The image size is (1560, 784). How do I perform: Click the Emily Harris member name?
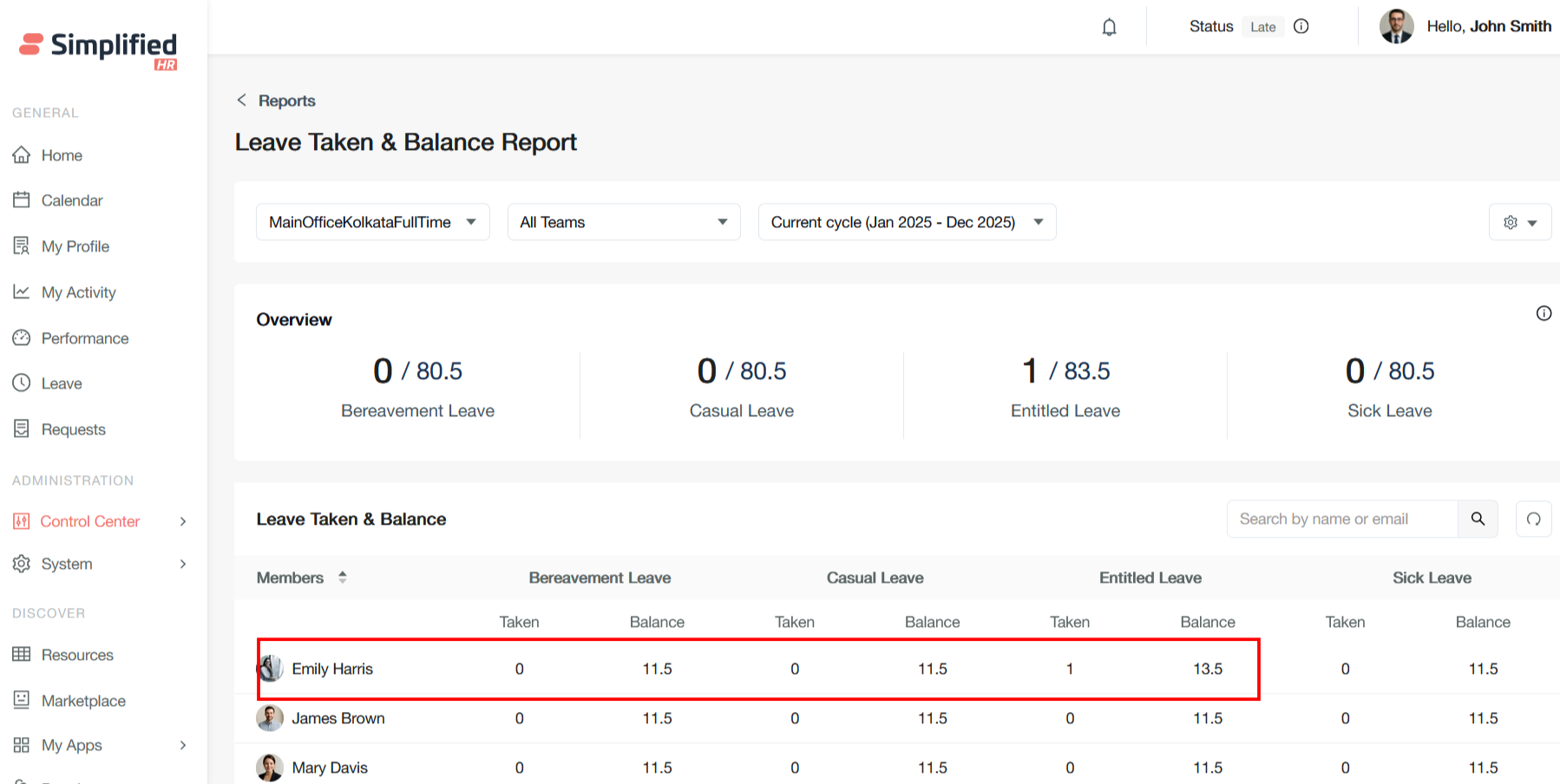(331, 669)
